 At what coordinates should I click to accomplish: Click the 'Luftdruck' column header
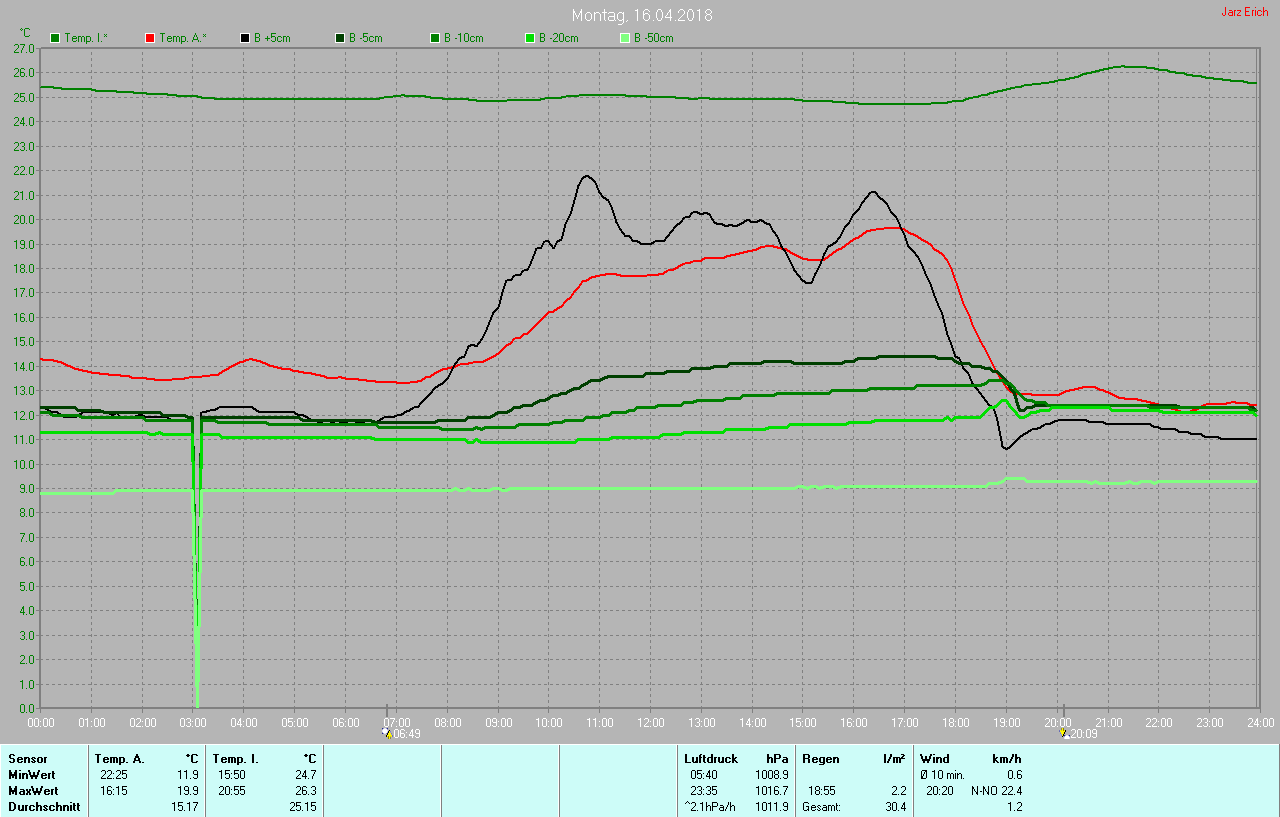(x=711, y=759)
